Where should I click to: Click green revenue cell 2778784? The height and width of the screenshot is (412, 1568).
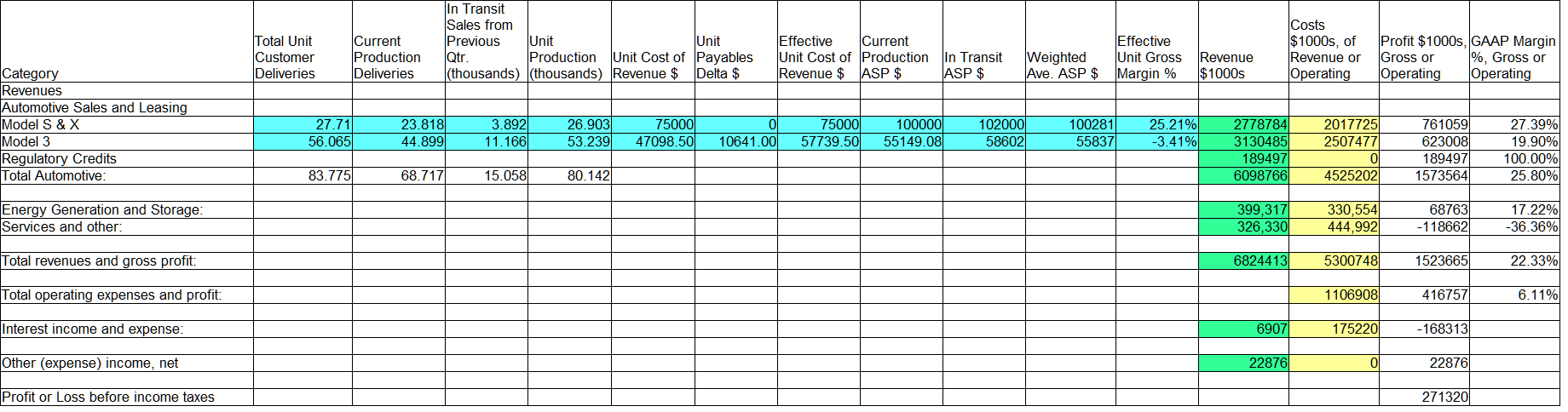point(1244,125)
